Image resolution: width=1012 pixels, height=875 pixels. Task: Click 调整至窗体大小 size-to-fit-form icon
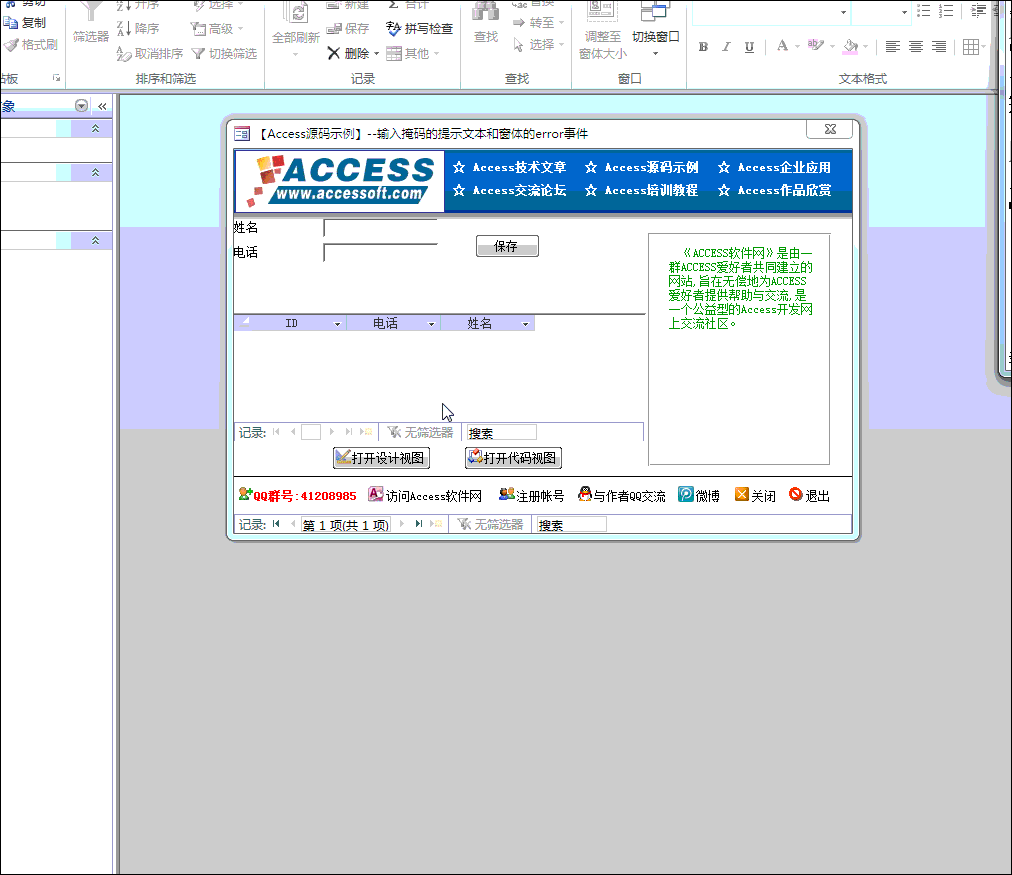601,13
